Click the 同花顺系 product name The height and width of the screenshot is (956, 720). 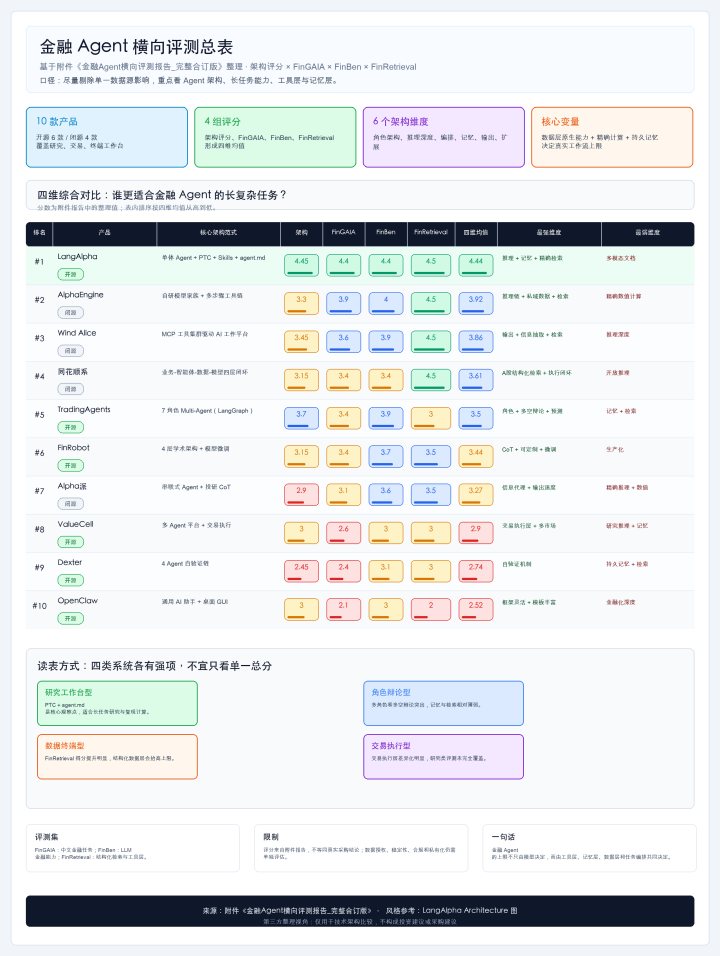pos(73,371)
